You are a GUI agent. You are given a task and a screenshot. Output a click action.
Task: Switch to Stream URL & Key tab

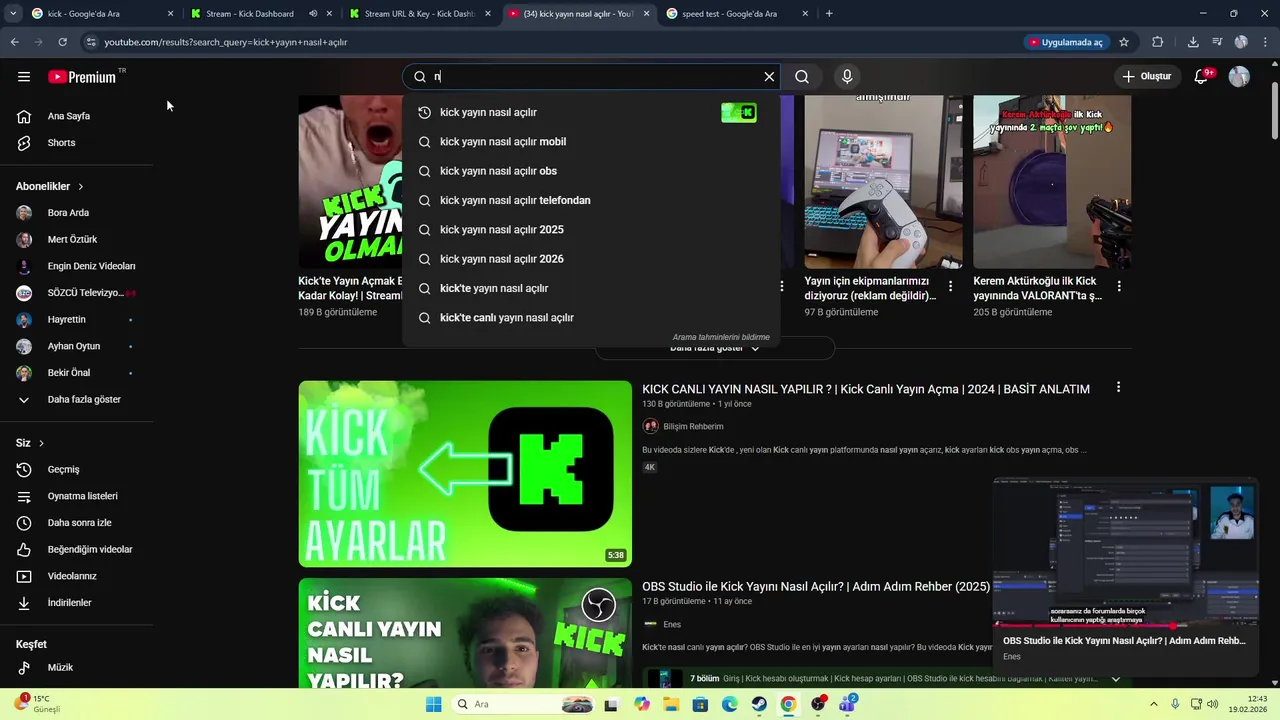[420, 14]
